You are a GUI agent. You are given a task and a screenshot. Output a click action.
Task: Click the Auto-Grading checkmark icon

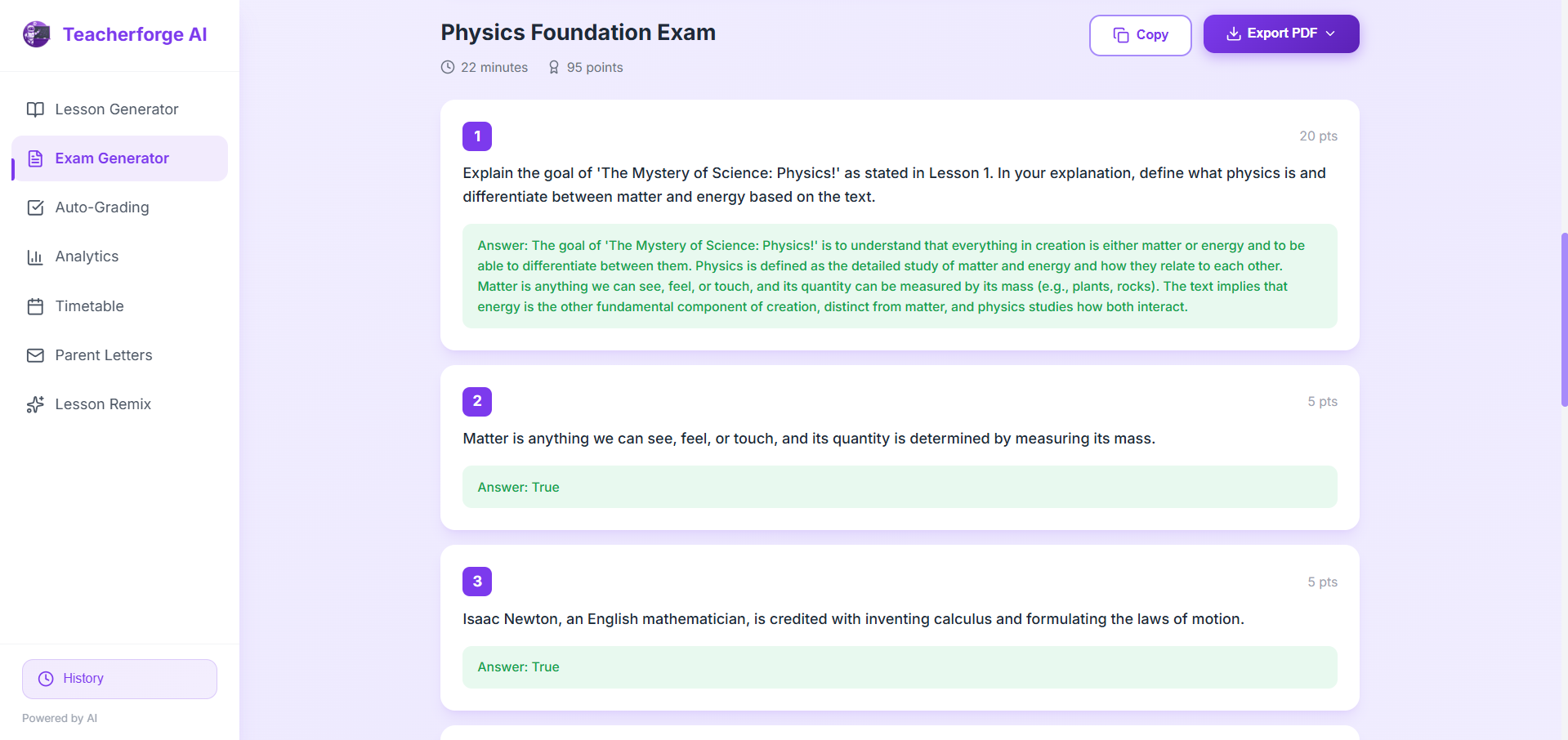point(35,207)
